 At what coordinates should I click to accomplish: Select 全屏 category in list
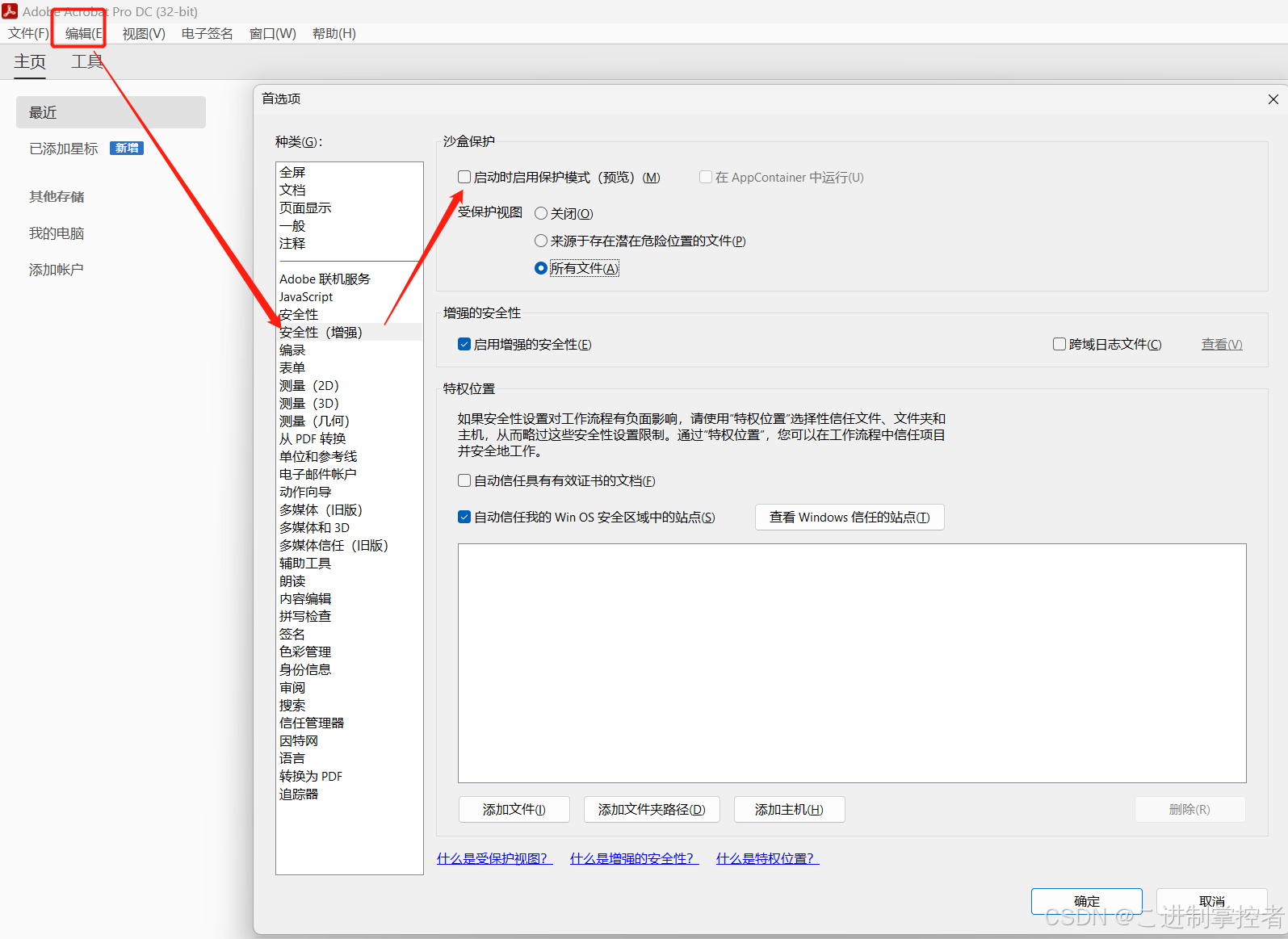[349, 172]
